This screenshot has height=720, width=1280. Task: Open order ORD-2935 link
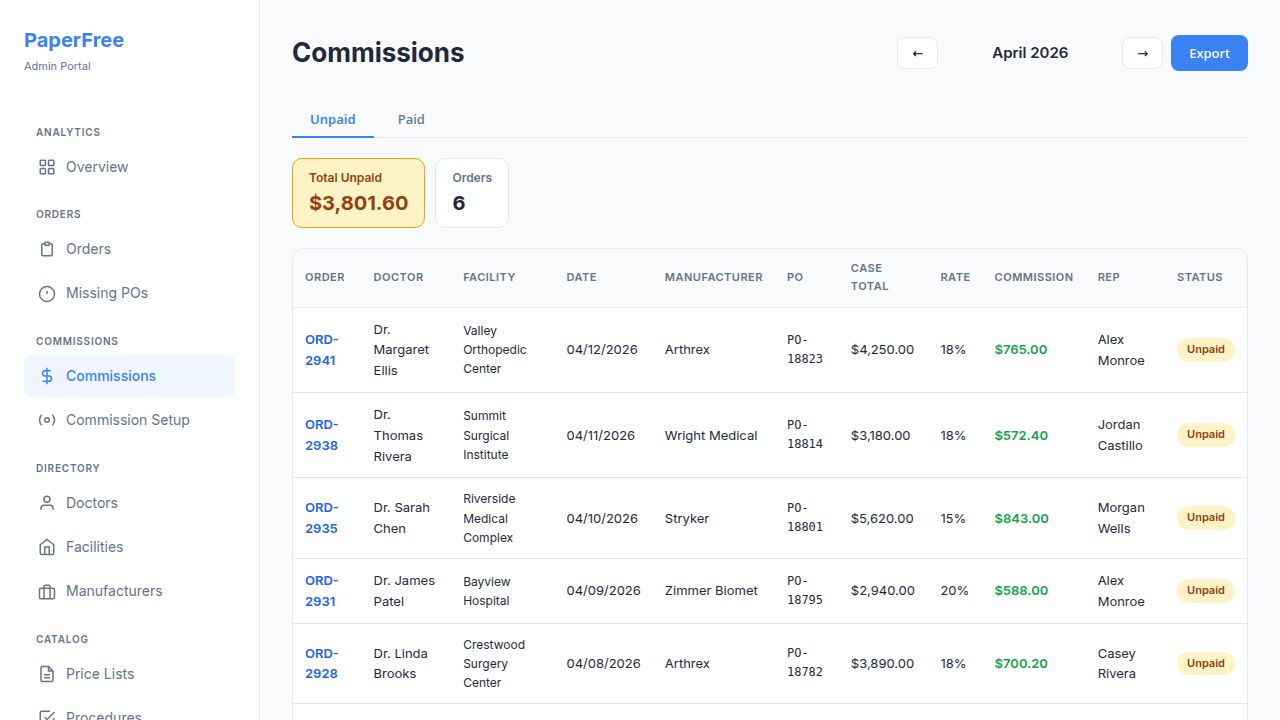point(321,518)
